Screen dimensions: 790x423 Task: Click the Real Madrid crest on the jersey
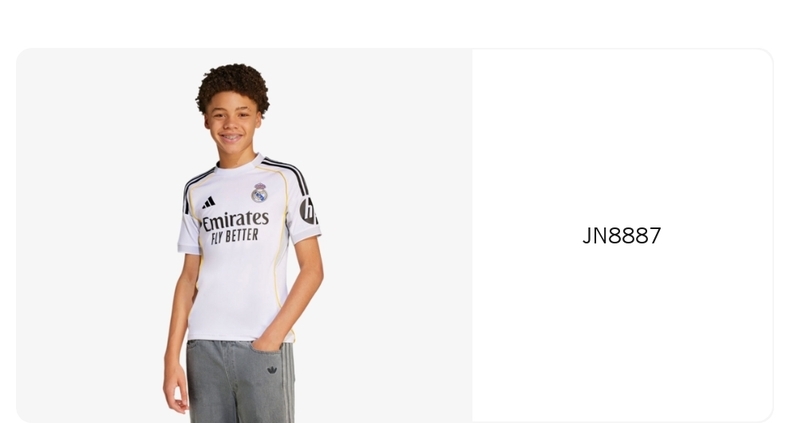[x=259, y=193]
